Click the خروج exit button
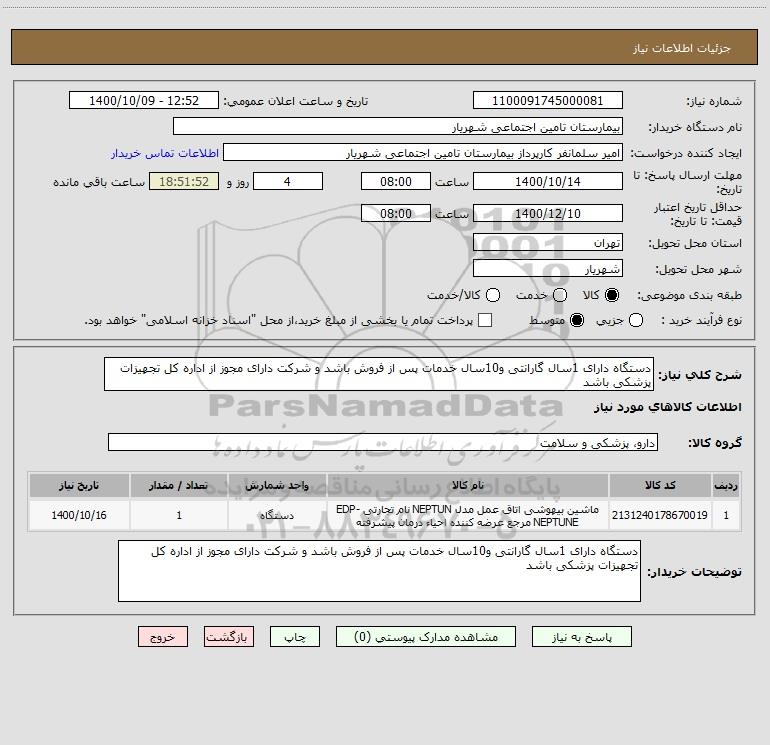Screen dimensions: 770x745 point(163,636)
